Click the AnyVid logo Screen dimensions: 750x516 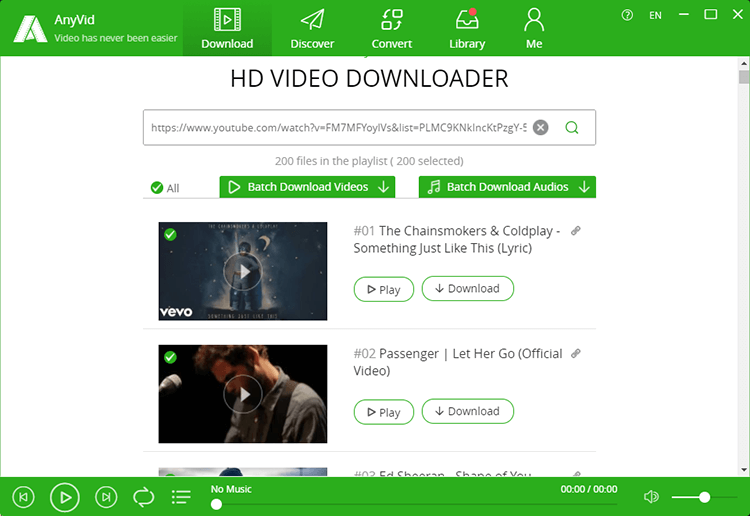pos(30,29)
